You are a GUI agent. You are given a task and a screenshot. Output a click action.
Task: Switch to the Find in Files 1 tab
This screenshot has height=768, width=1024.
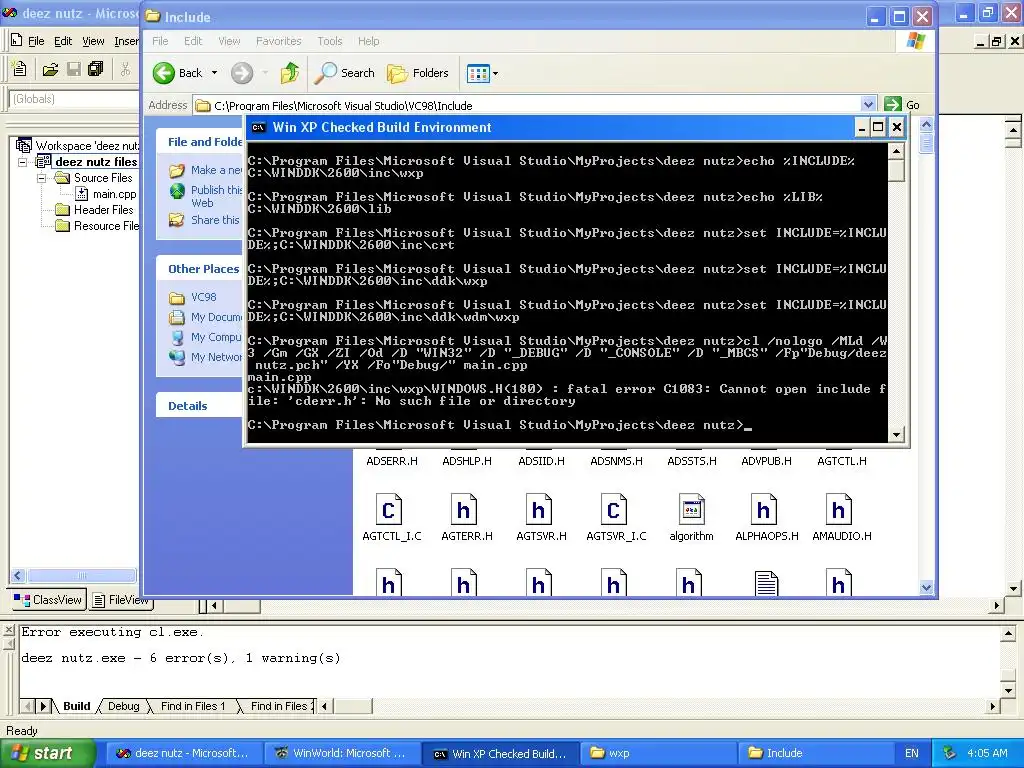pyautogui.click(x=193, y=706)
